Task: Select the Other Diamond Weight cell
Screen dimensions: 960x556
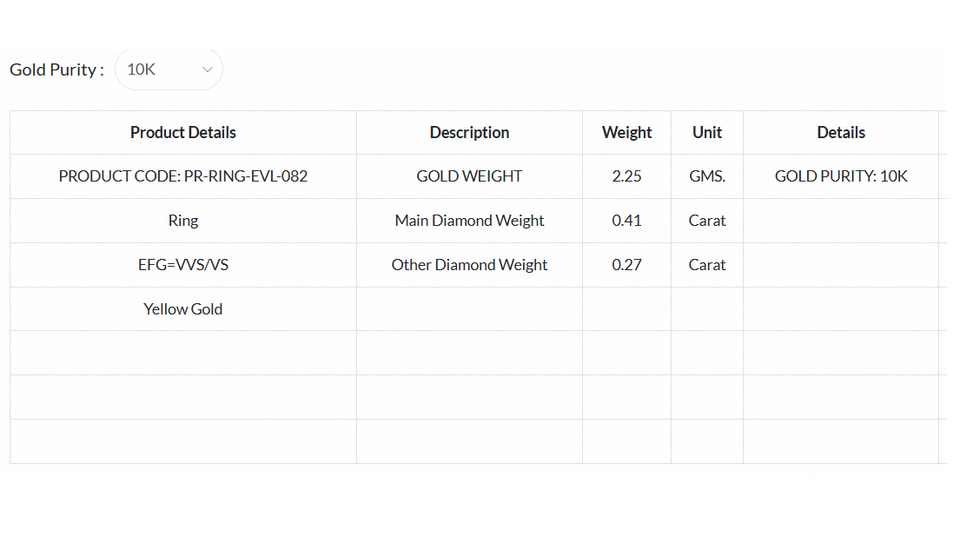Action: (469, 265)
